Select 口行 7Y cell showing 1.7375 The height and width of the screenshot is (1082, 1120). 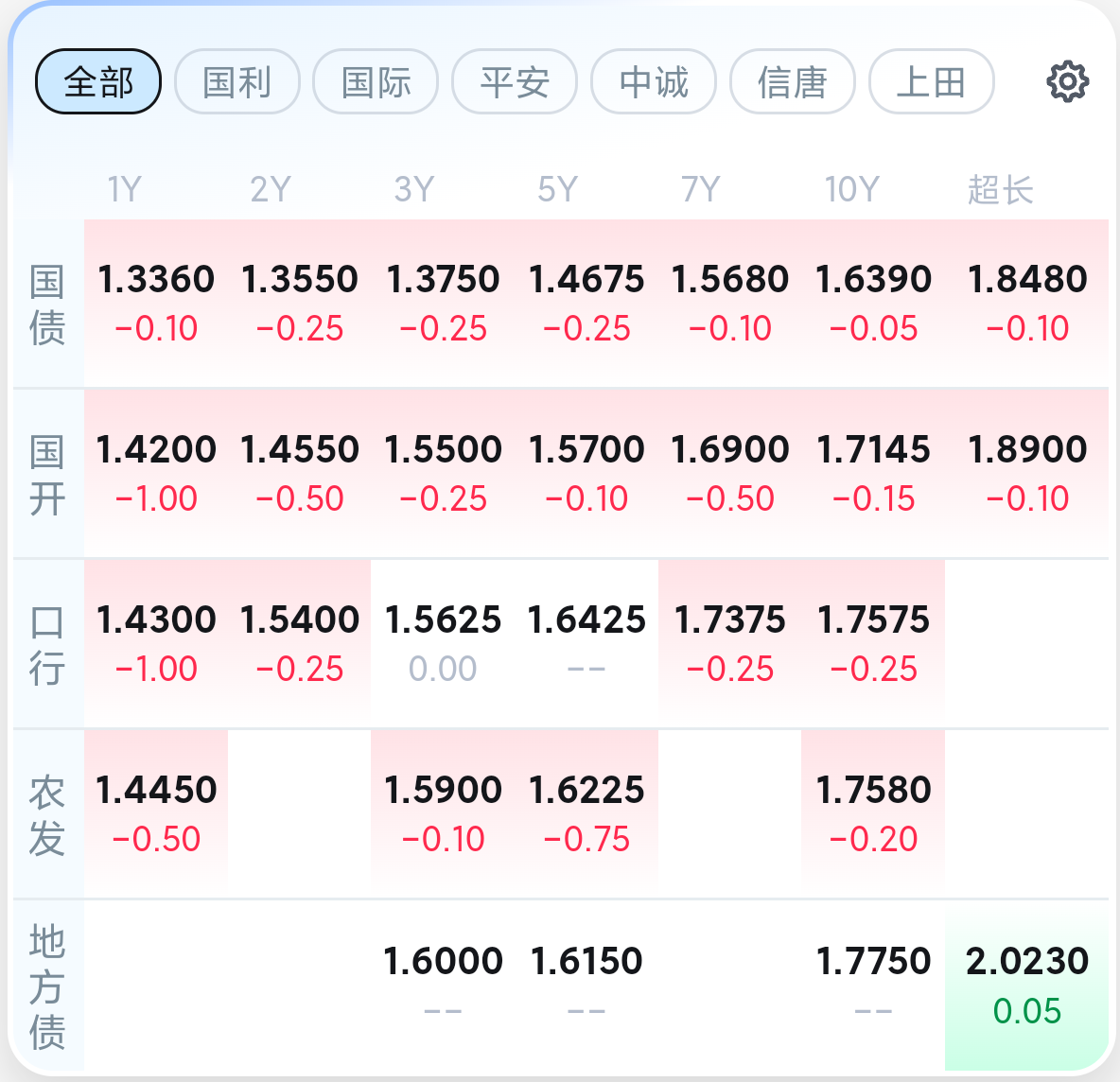[730, 643]
